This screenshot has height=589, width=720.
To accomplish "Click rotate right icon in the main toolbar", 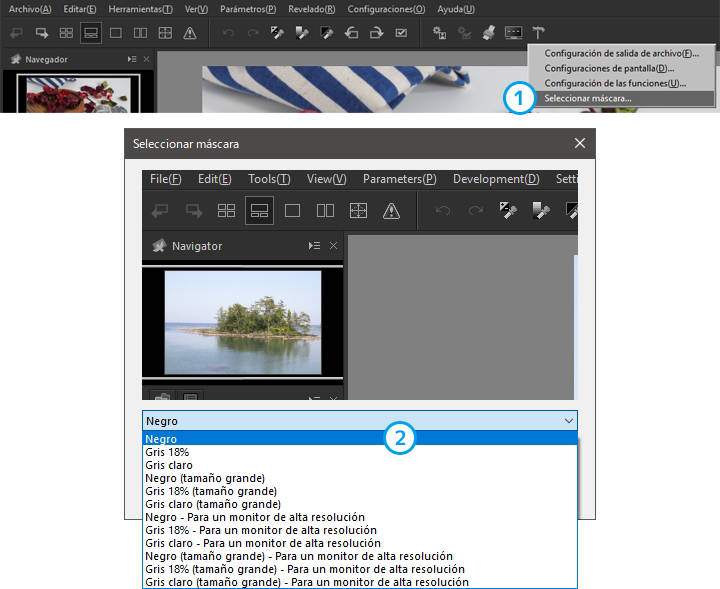I will point(376,33).
